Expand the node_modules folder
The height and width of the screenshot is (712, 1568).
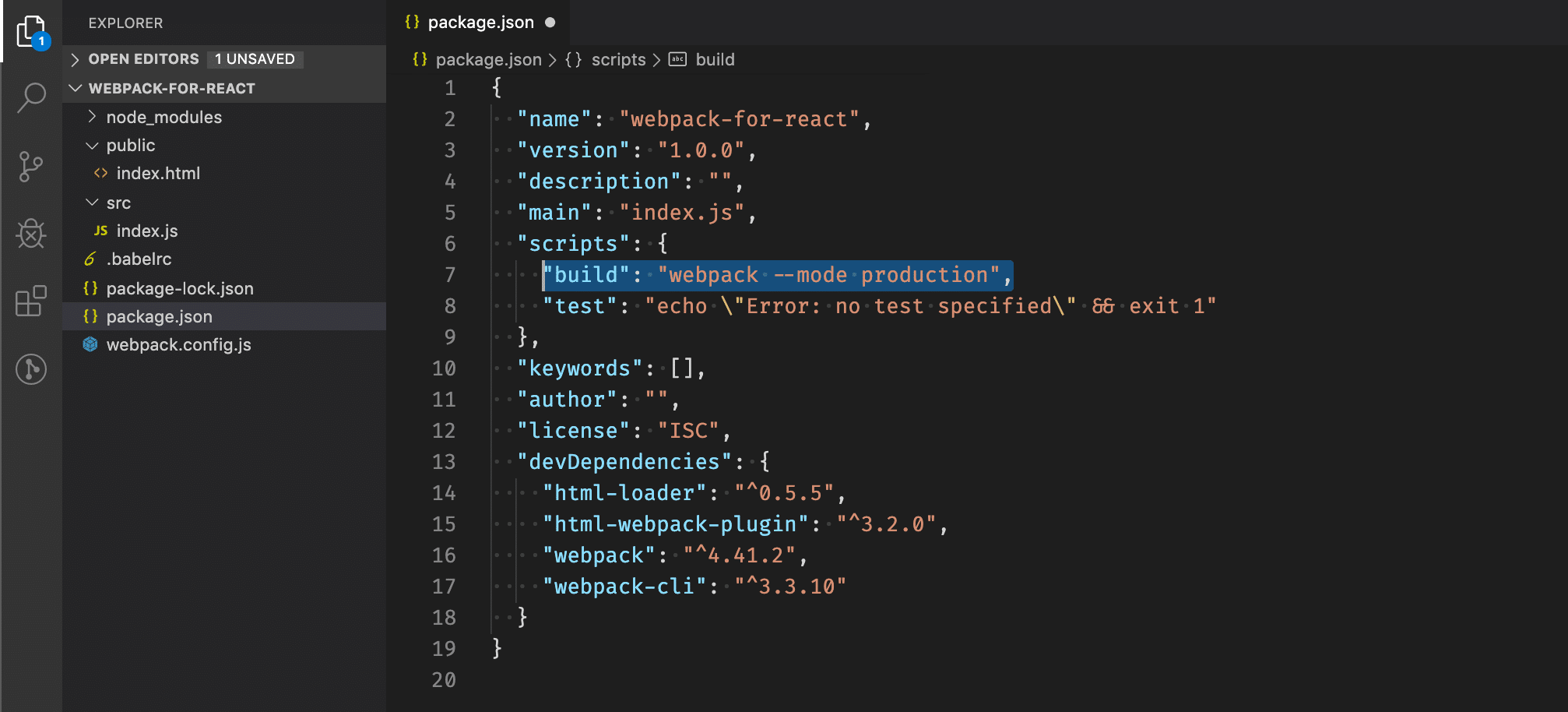pyautogui.click(x=91, y=117)
